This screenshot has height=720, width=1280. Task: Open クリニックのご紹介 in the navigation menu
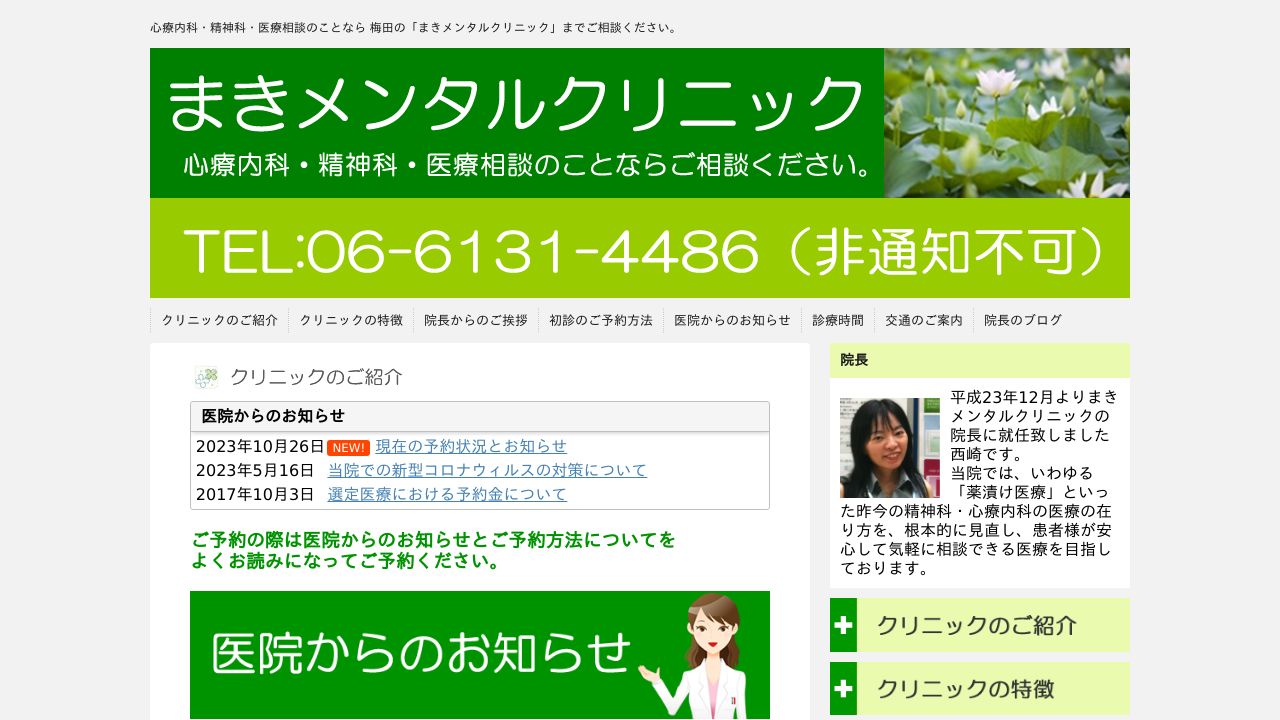219,321
